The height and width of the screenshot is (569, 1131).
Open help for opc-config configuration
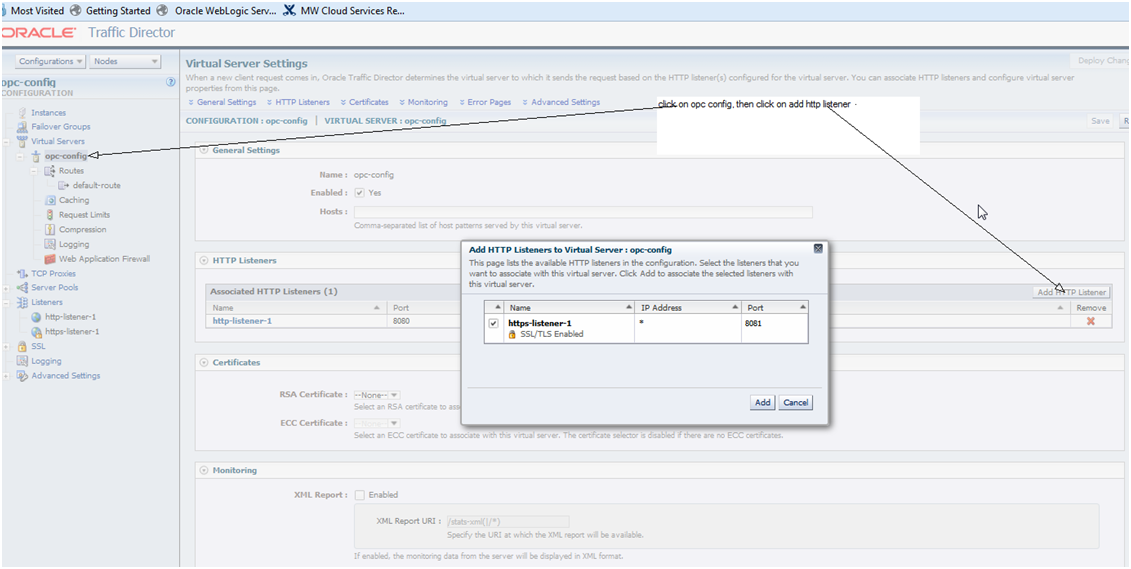tap(171, 82)
